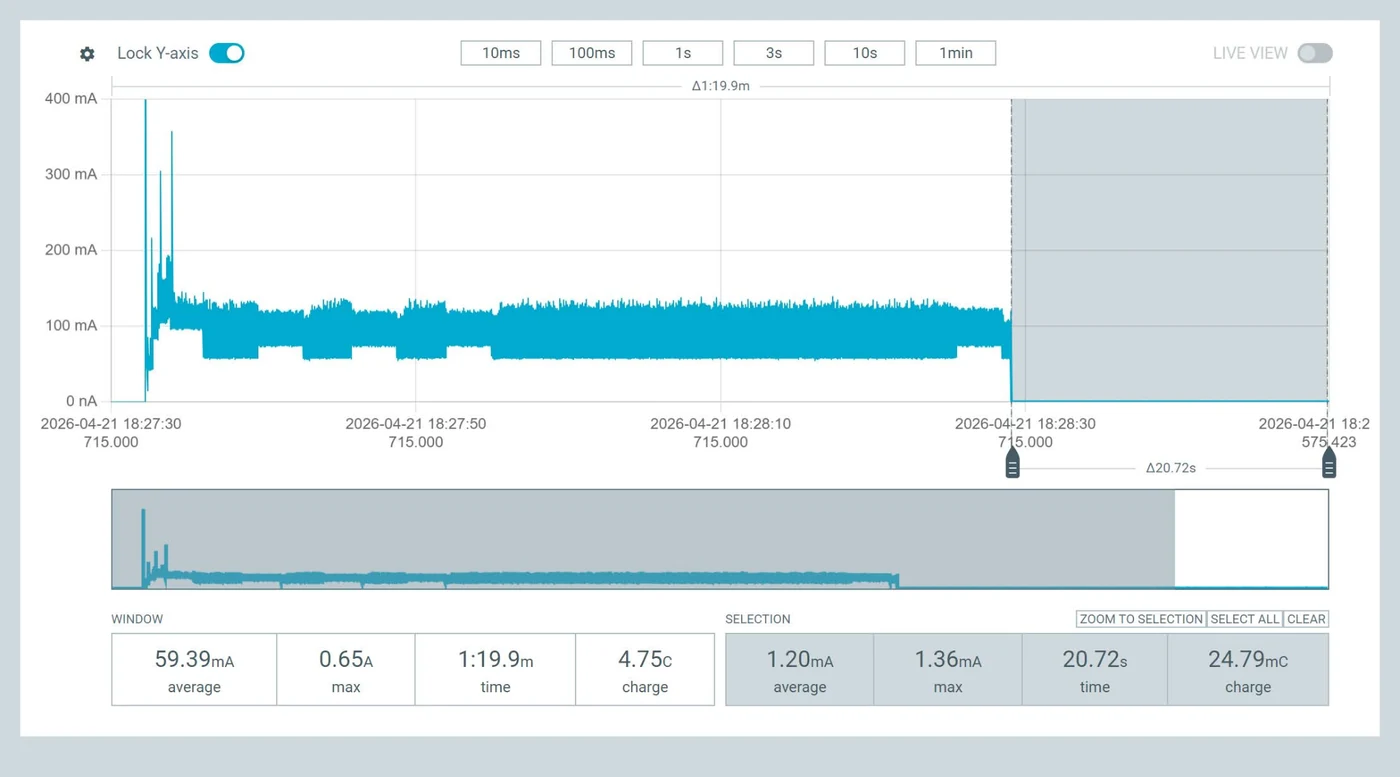Click the 18:28:30 timestamp label
Image resolution: width=1400 pixels, height=777 pixels.
coord(1025,432)
